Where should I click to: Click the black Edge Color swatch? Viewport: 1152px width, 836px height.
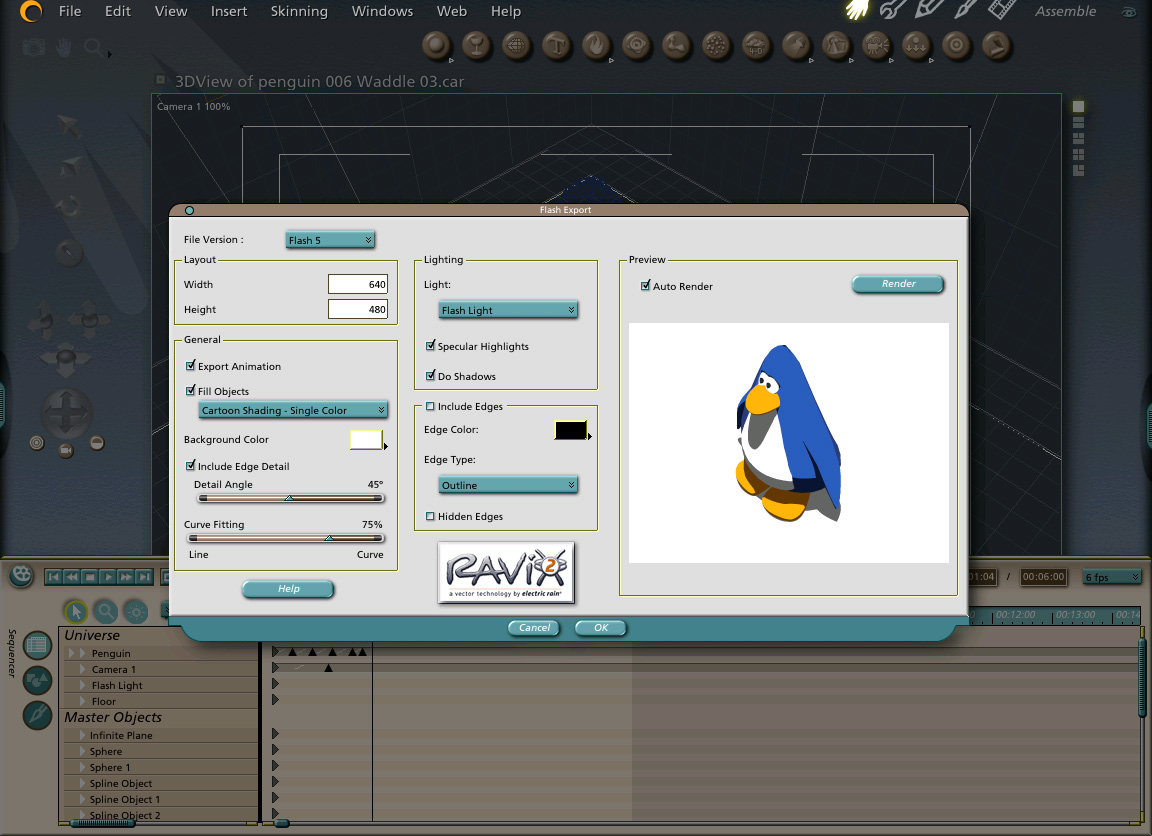tap(570, 430)
